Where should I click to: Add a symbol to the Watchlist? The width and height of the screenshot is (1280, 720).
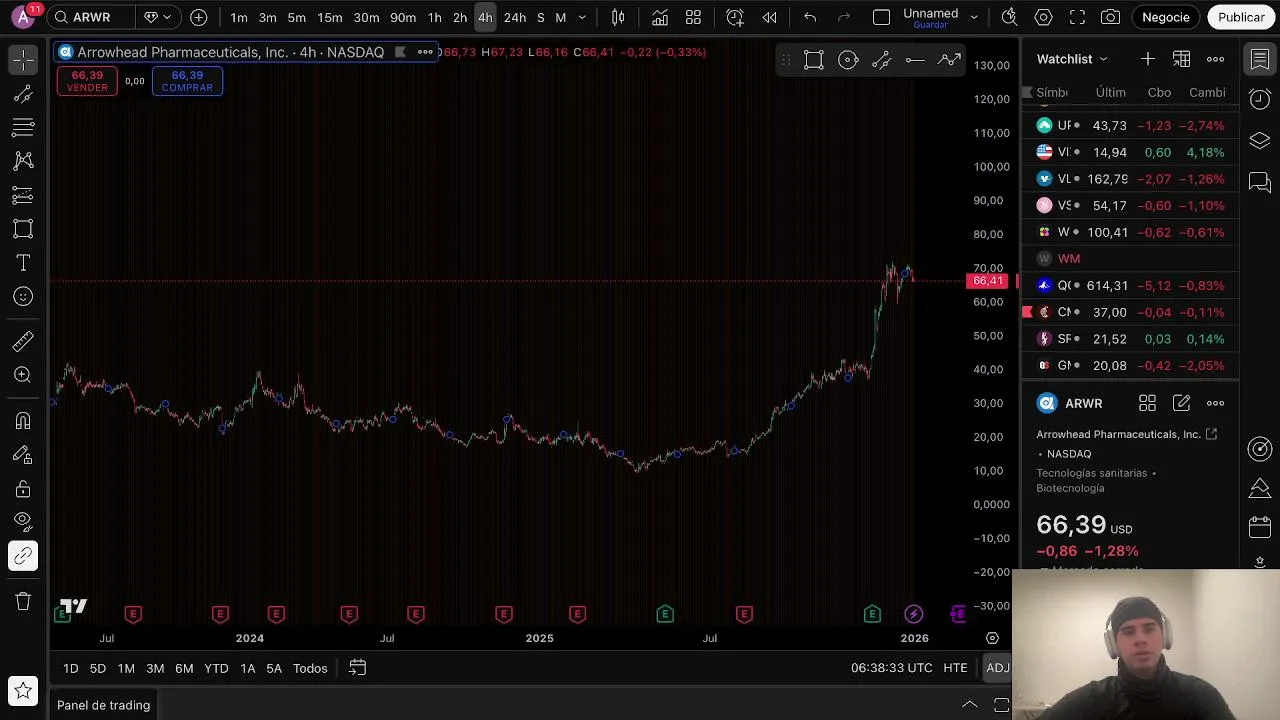point(1147,59)
